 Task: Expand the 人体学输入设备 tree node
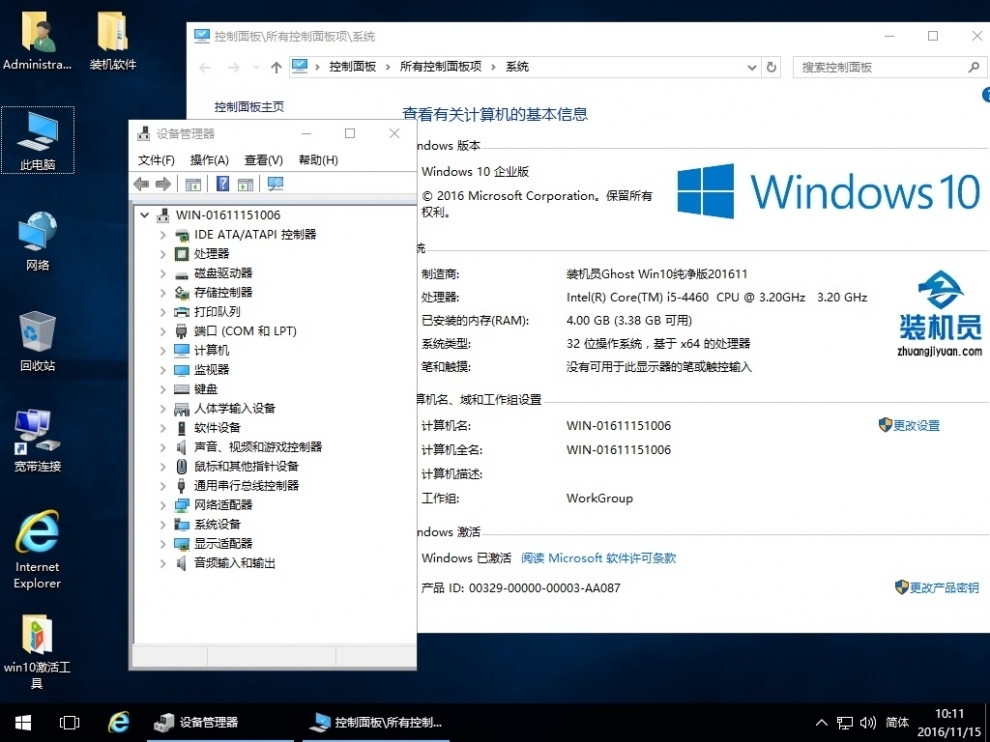[x=163, y=409]
